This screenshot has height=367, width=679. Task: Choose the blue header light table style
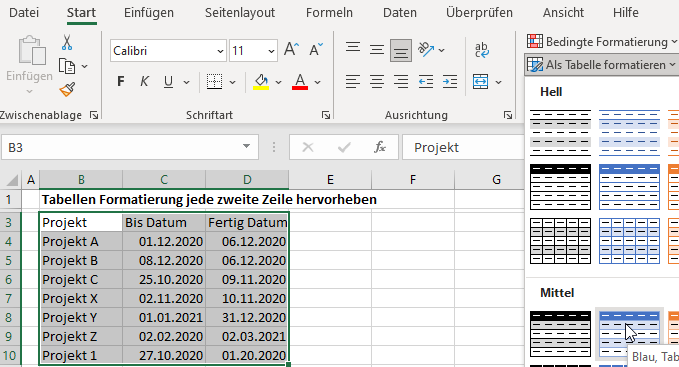(629, 187)
